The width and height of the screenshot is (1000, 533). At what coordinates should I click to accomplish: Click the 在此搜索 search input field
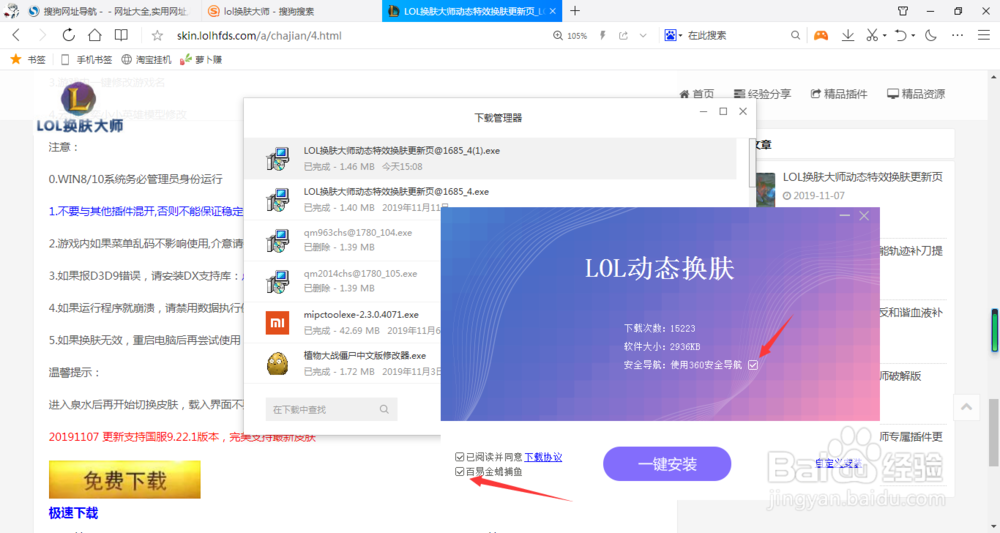coord(733,36)
